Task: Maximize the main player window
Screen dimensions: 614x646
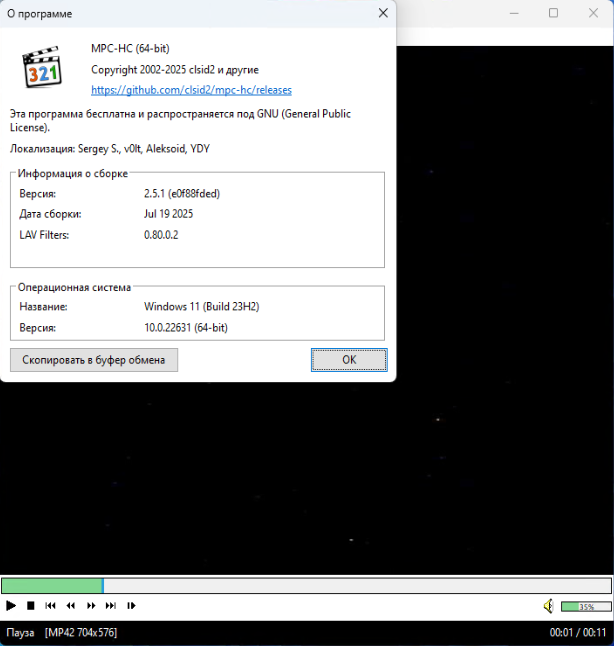Action: pos(553,13)
